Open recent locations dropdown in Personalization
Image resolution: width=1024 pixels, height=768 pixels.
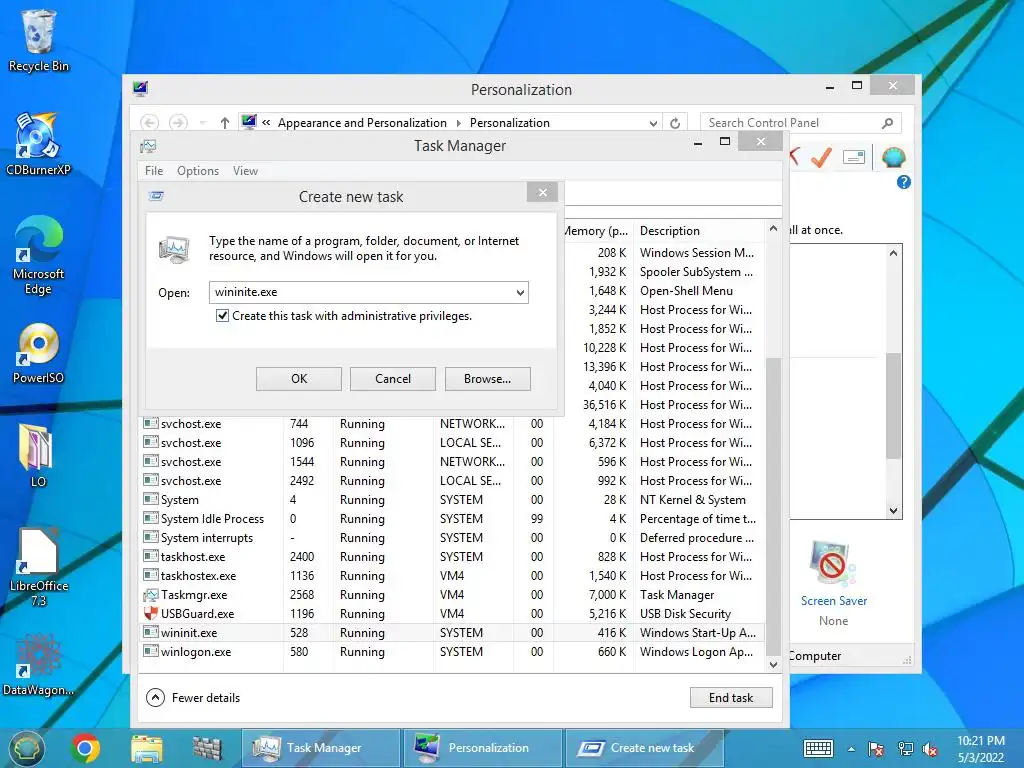pyautogui.click(x=203, y=123)
